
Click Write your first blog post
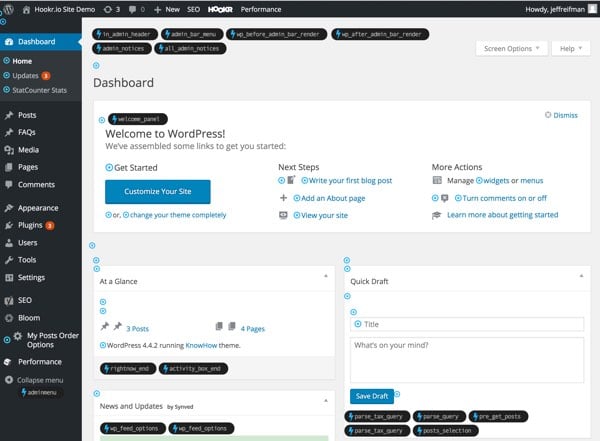350,180
